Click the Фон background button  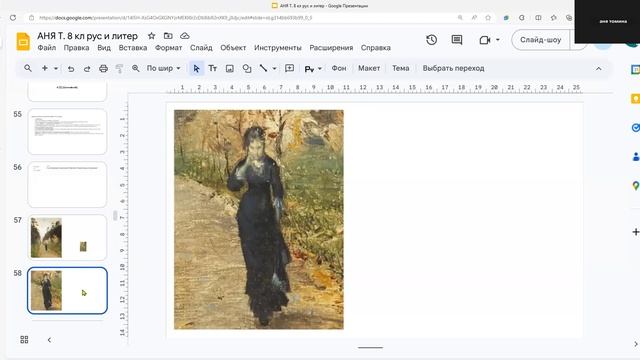click(x=339, y=68)
